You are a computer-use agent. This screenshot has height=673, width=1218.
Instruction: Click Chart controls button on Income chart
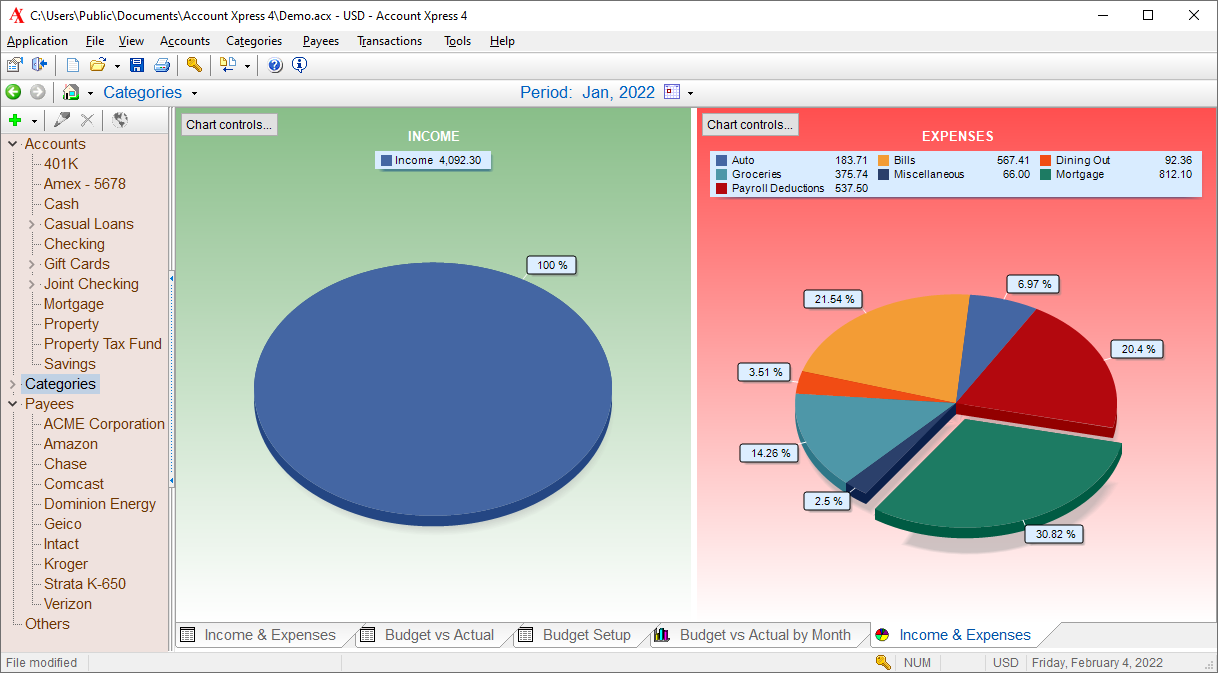point(229,125)
